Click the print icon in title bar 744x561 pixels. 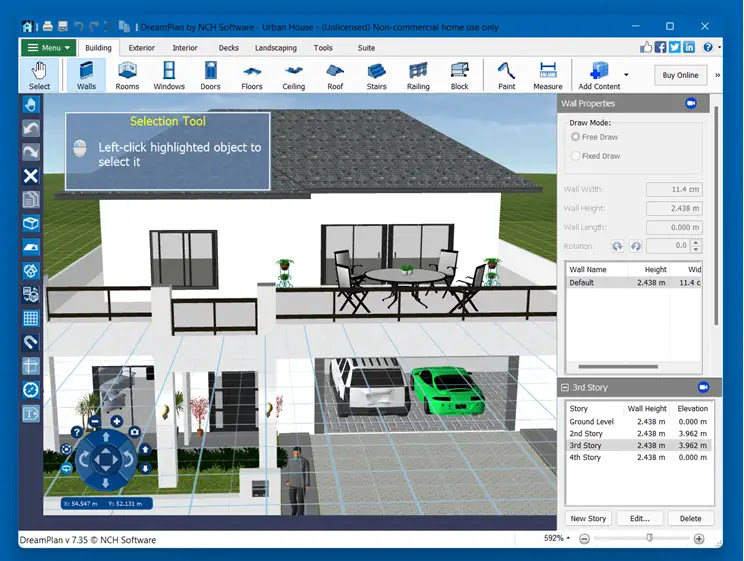click(x=47, y=27)
